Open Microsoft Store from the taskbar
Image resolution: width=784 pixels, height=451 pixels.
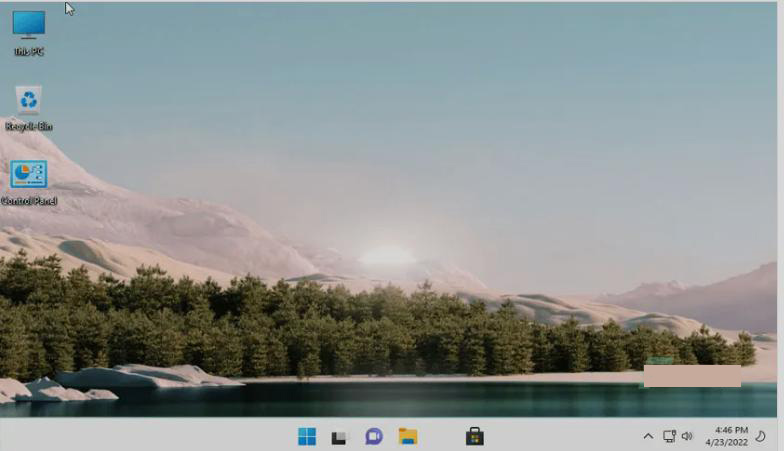(474, 436)
